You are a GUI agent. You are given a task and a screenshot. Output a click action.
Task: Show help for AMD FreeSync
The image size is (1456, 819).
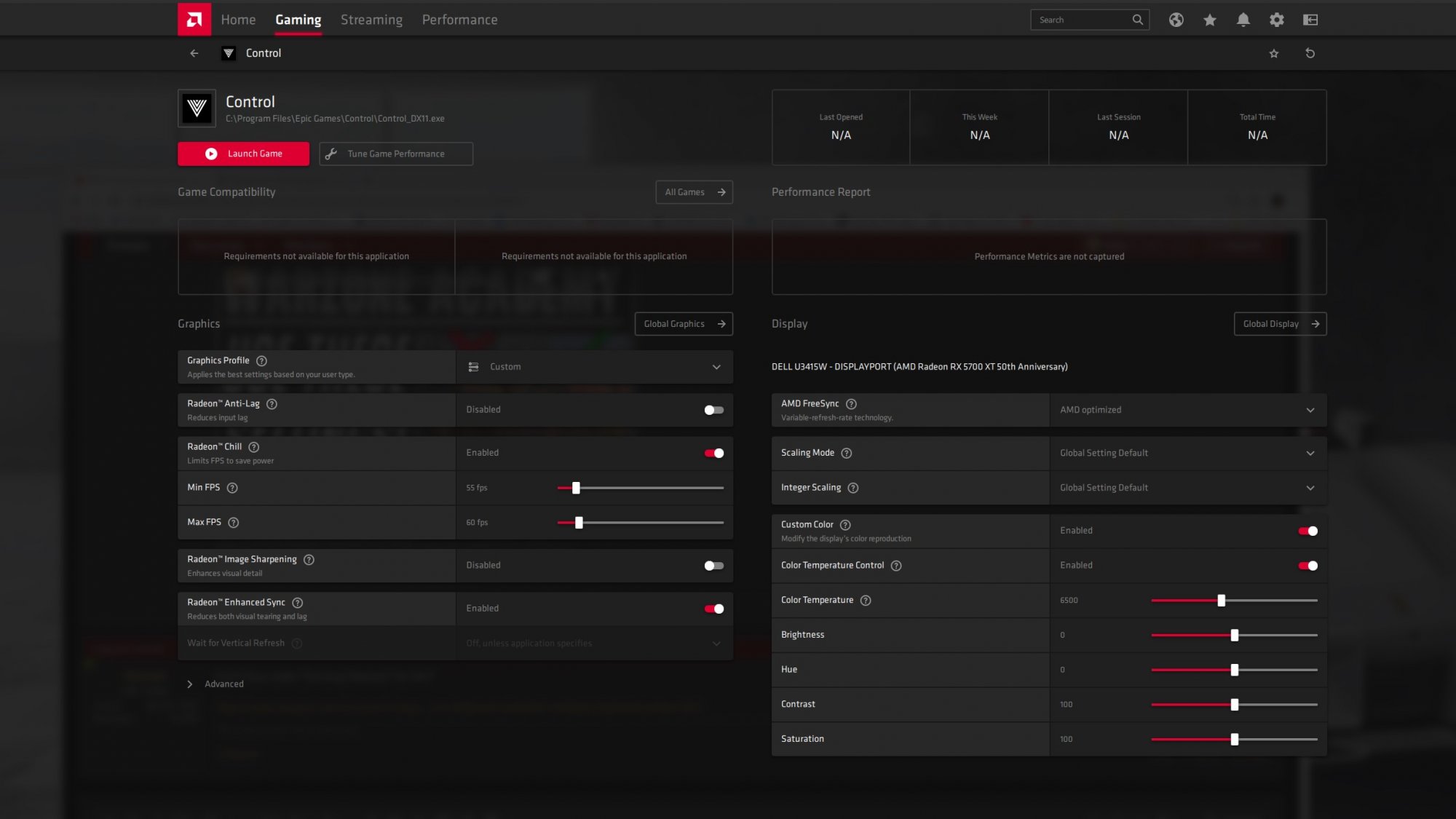point(851,404)
